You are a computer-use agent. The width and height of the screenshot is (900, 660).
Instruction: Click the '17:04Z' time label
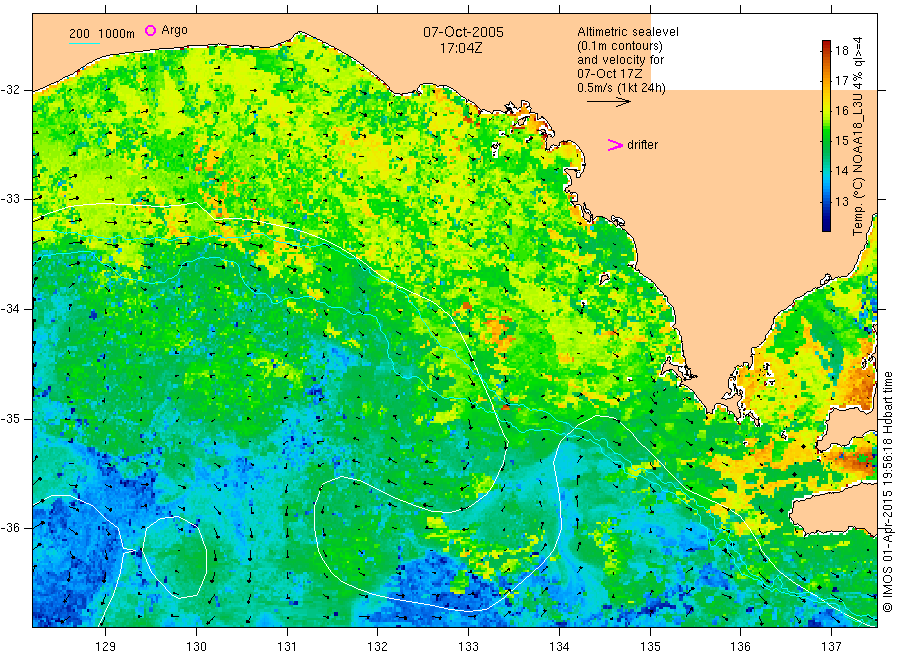point(461,48)
